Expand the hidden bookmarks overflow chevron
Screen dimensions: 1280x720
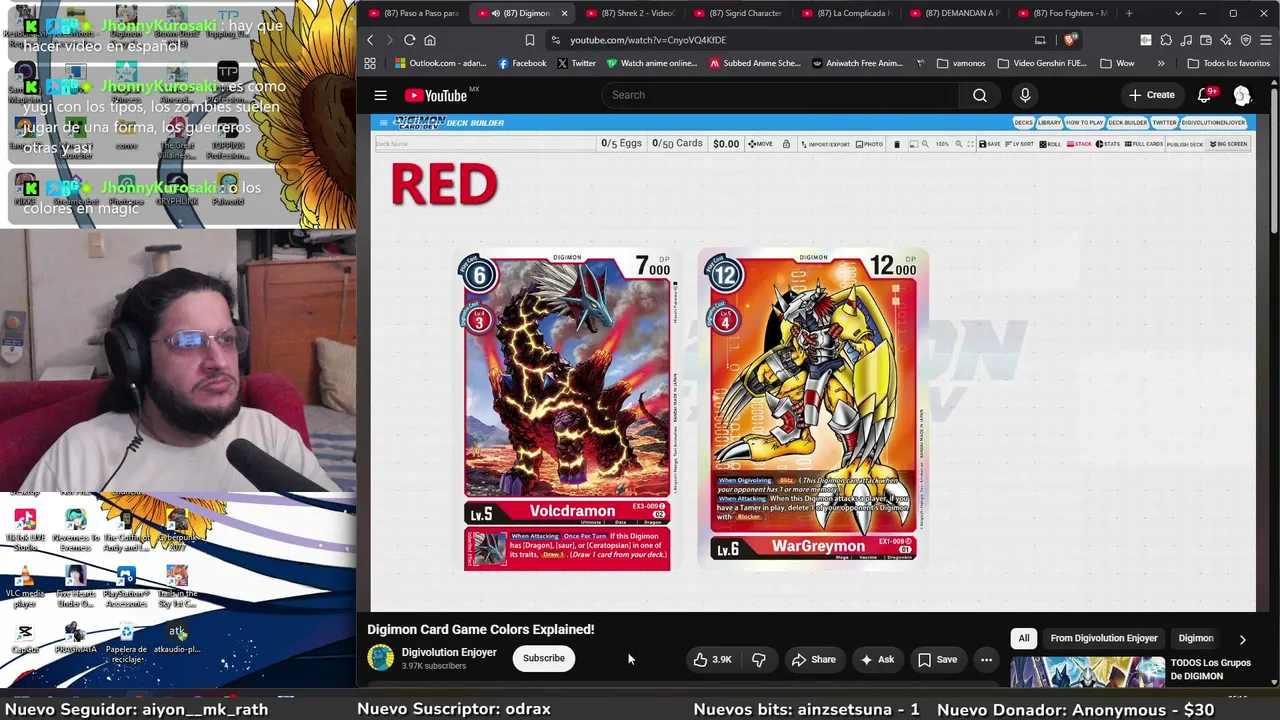pyautogui.click(x=1161, y=63)
